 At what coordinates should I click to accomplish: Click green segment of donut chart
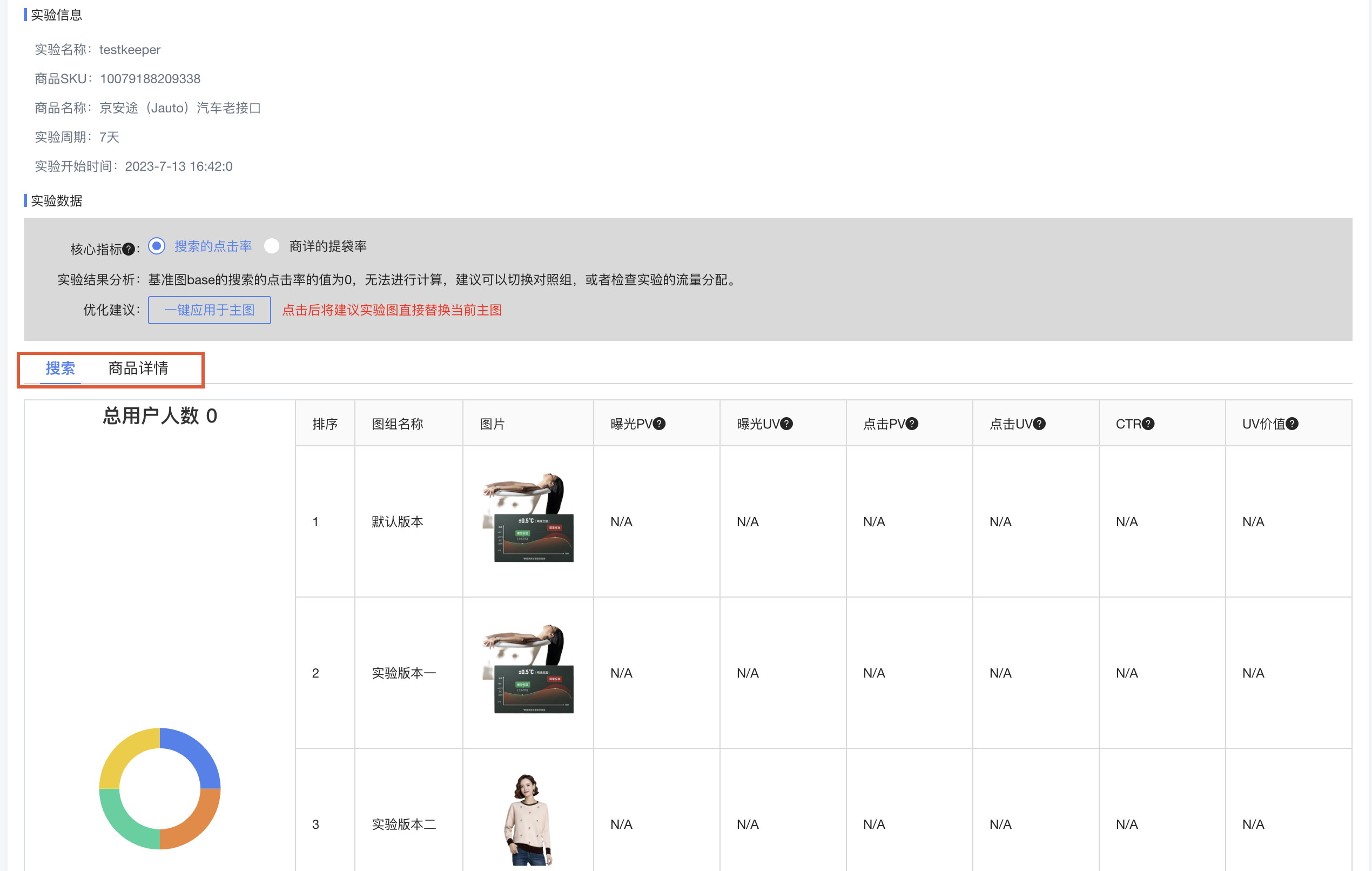coord(123,826)
